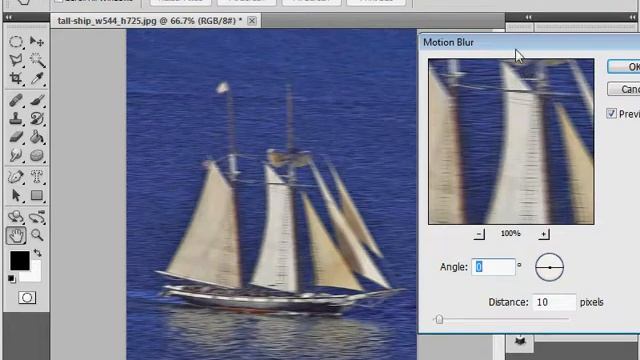Click the angle direction dial

[x=549, y=267]
